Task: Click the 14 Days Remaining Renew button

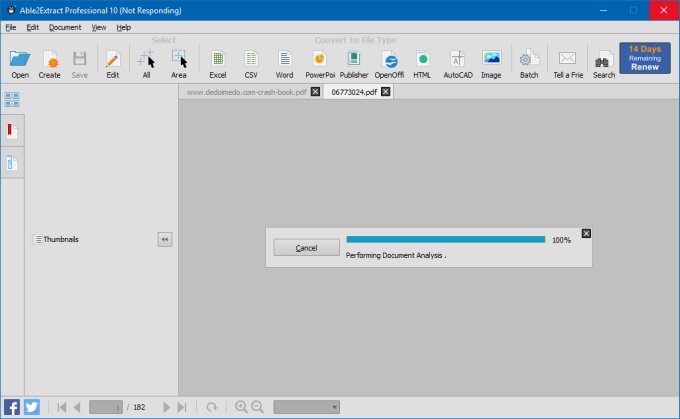Action: point(644,58)
